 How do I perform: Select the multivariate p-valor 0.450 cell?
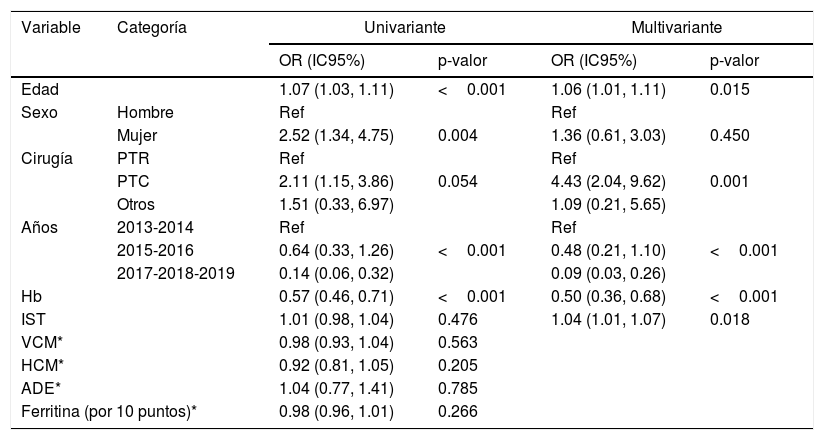click(x=729, y=135)
